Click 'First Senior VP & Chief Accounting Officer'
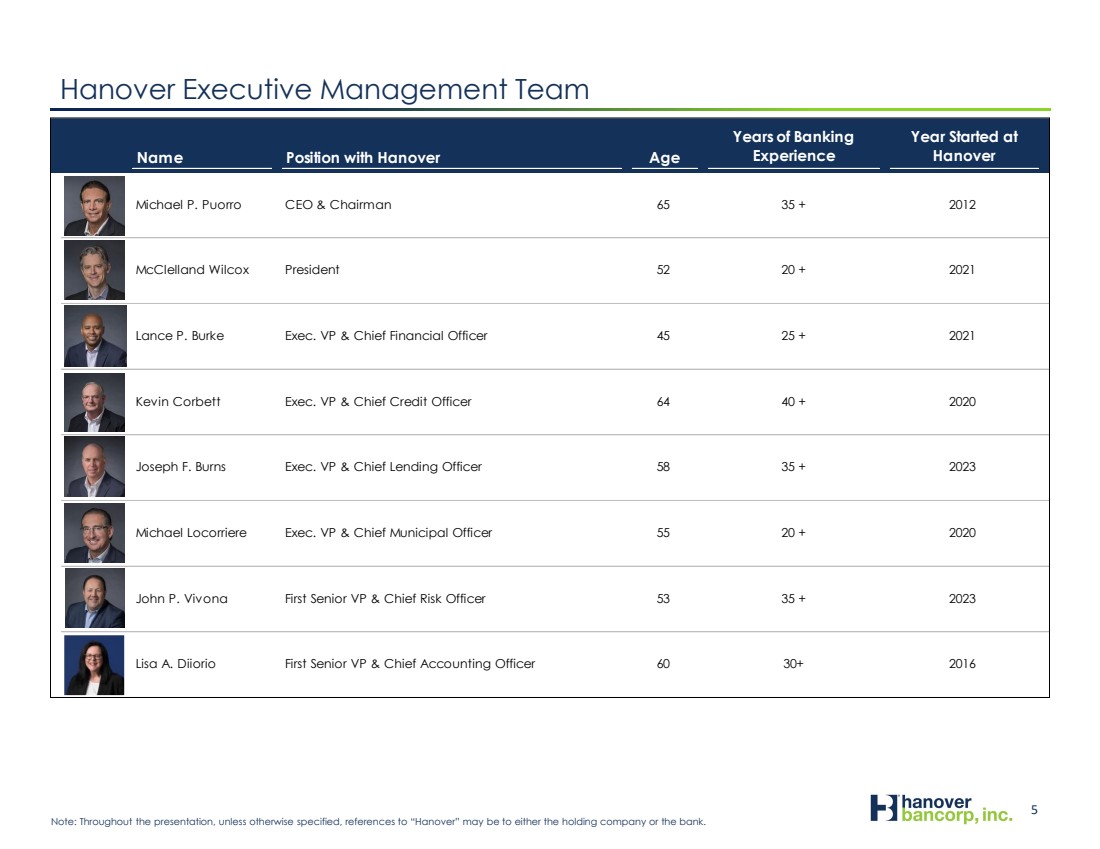The image size is (1100, 849). 410,664
